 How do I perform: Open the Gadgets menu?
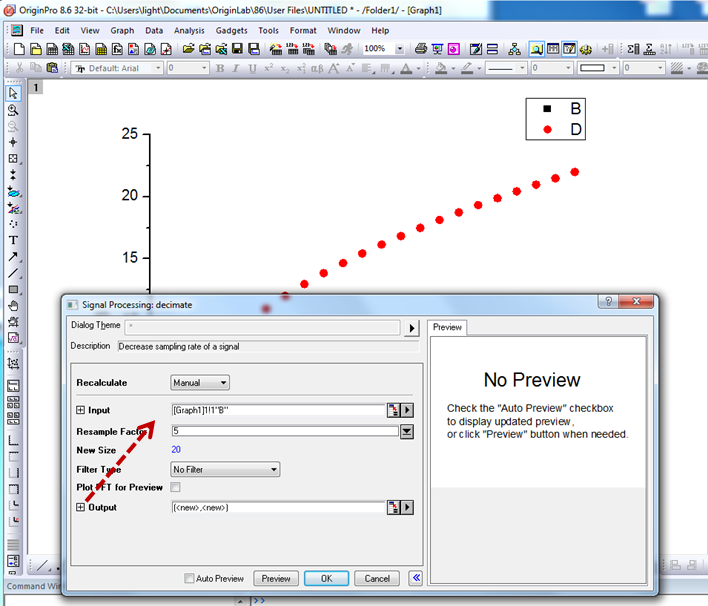(231, 30)
